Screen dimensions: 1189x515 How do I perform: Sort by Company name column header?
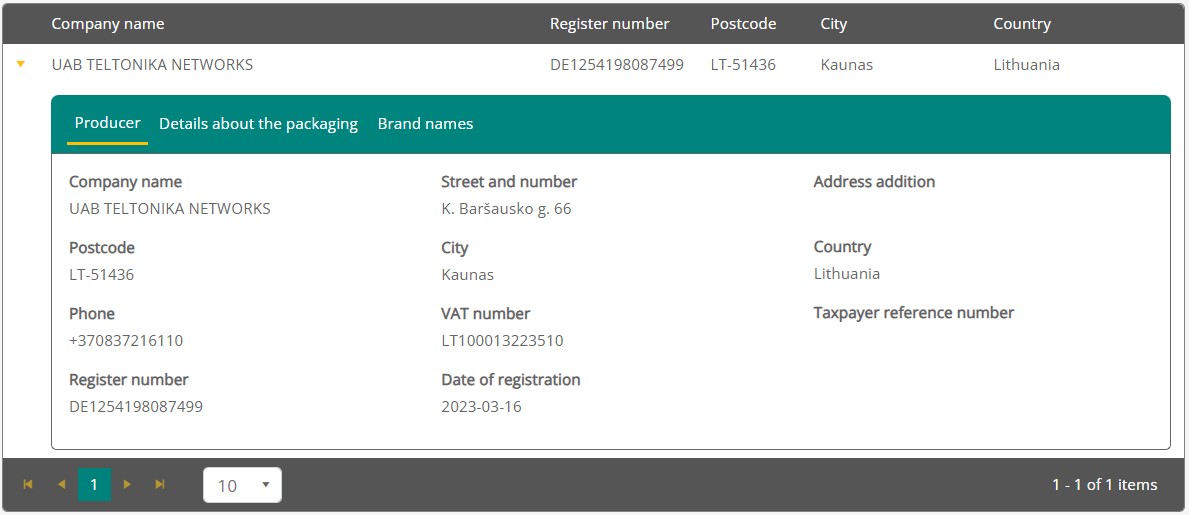click(x=108, y=24)
